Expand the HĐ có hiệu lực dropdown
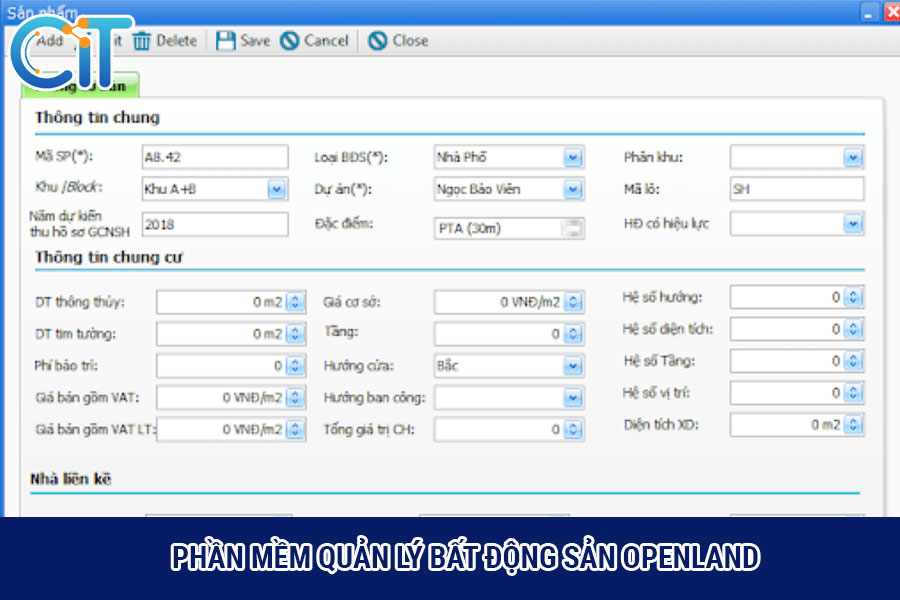900x600 pixels. (853, 224)
